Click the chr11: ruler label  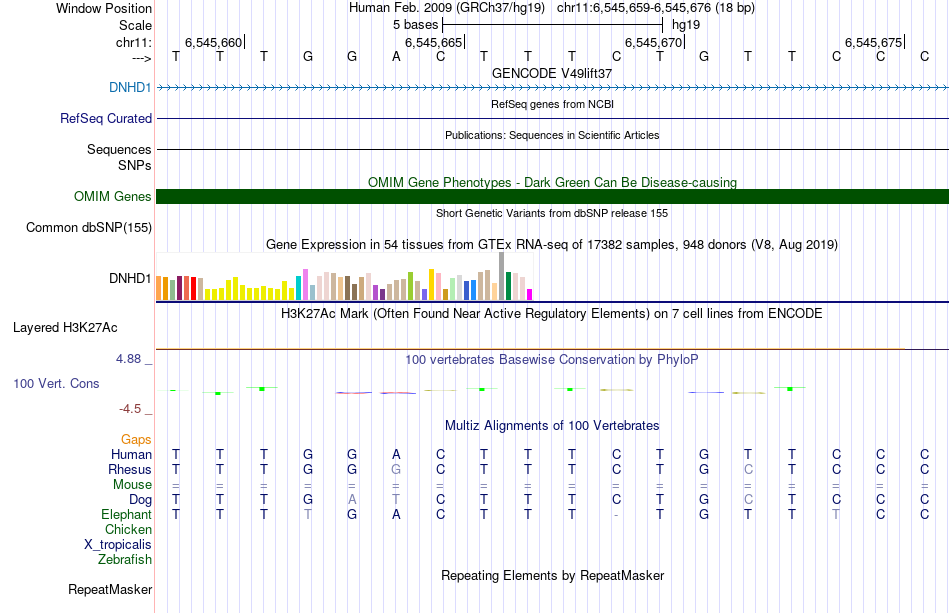134,43
